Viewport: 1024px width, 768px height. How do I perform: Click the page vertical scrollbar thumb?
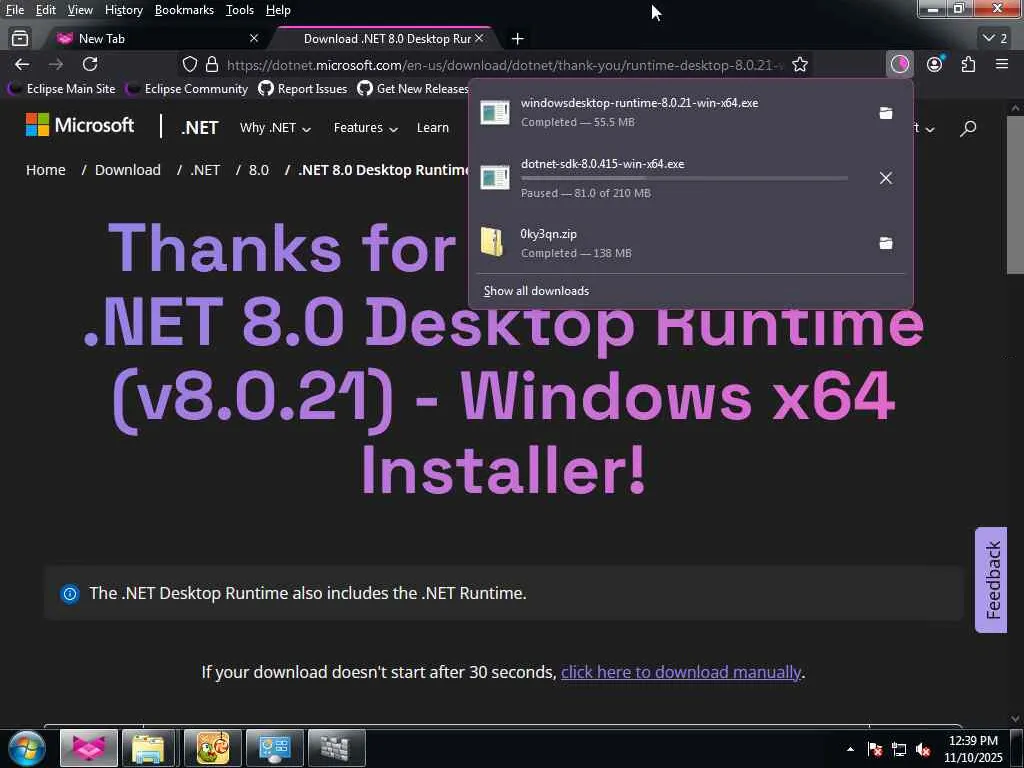pyautogui.click(x=1016, y=195)
